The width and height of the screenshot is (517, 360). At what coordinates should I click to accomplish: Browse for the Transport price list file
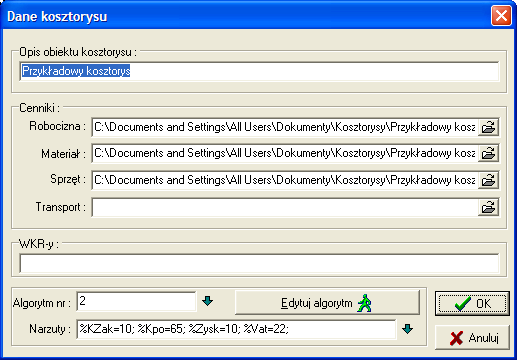(488, 207)
